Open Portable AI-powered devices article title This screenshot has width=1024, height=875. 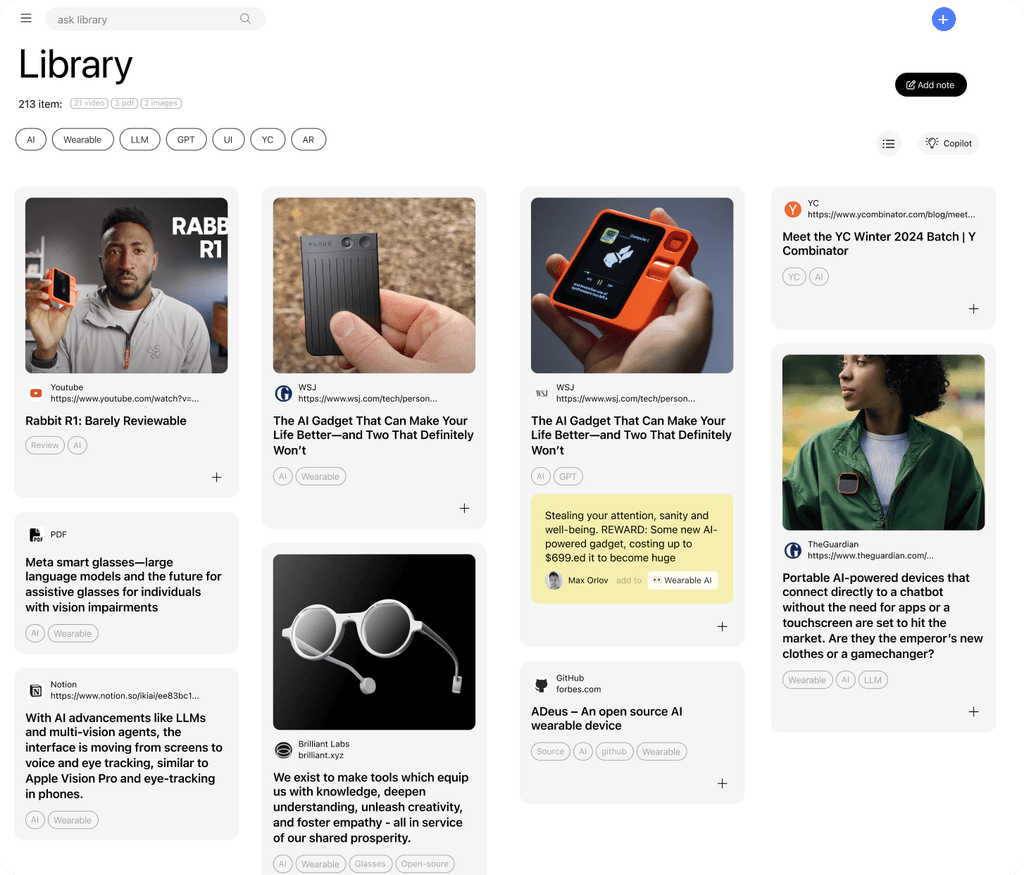click(883, 616)
